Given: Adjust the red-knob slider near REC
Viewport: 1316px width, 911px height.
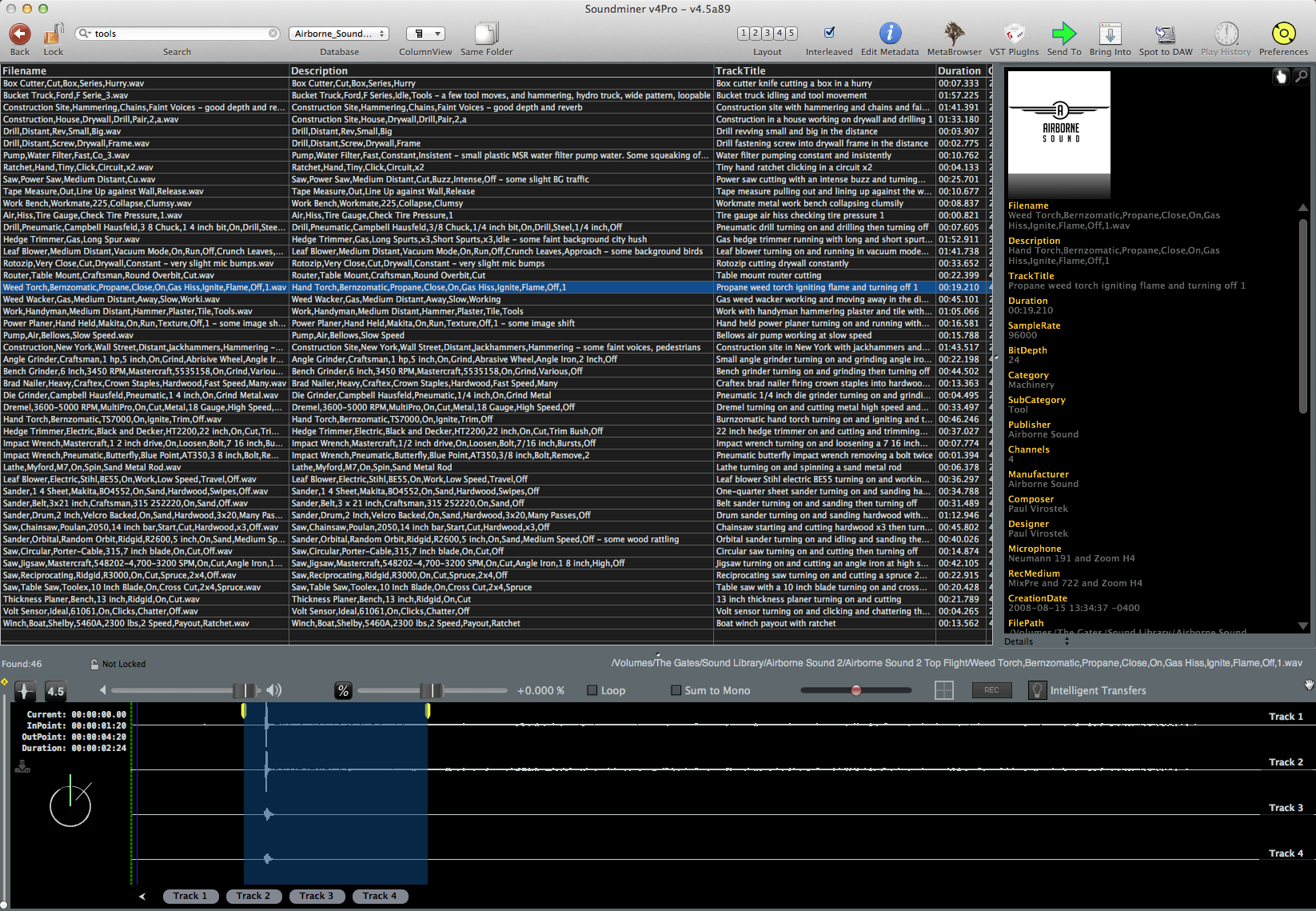Looking at the screenshot, I should [856, 690].
